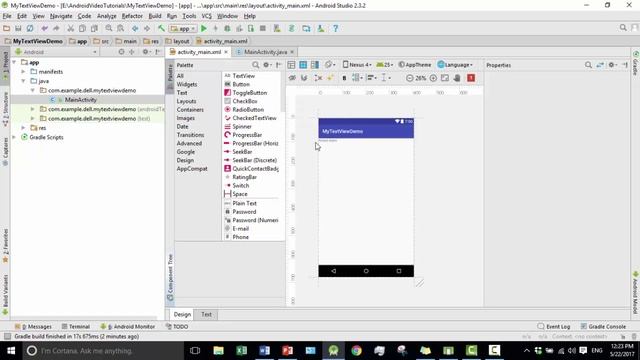Image resolution: width=640 pixels, height=360 pixels.
Task: Click the Save All toolbar icon
Action: pyautogui.click(x=18, y=29)
